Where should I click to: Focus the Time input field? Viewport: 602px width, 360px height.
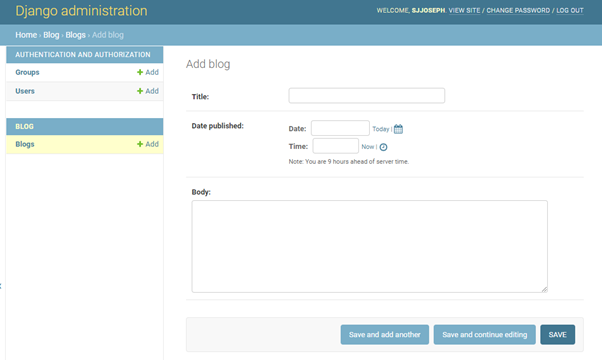[x=336, y=146]
